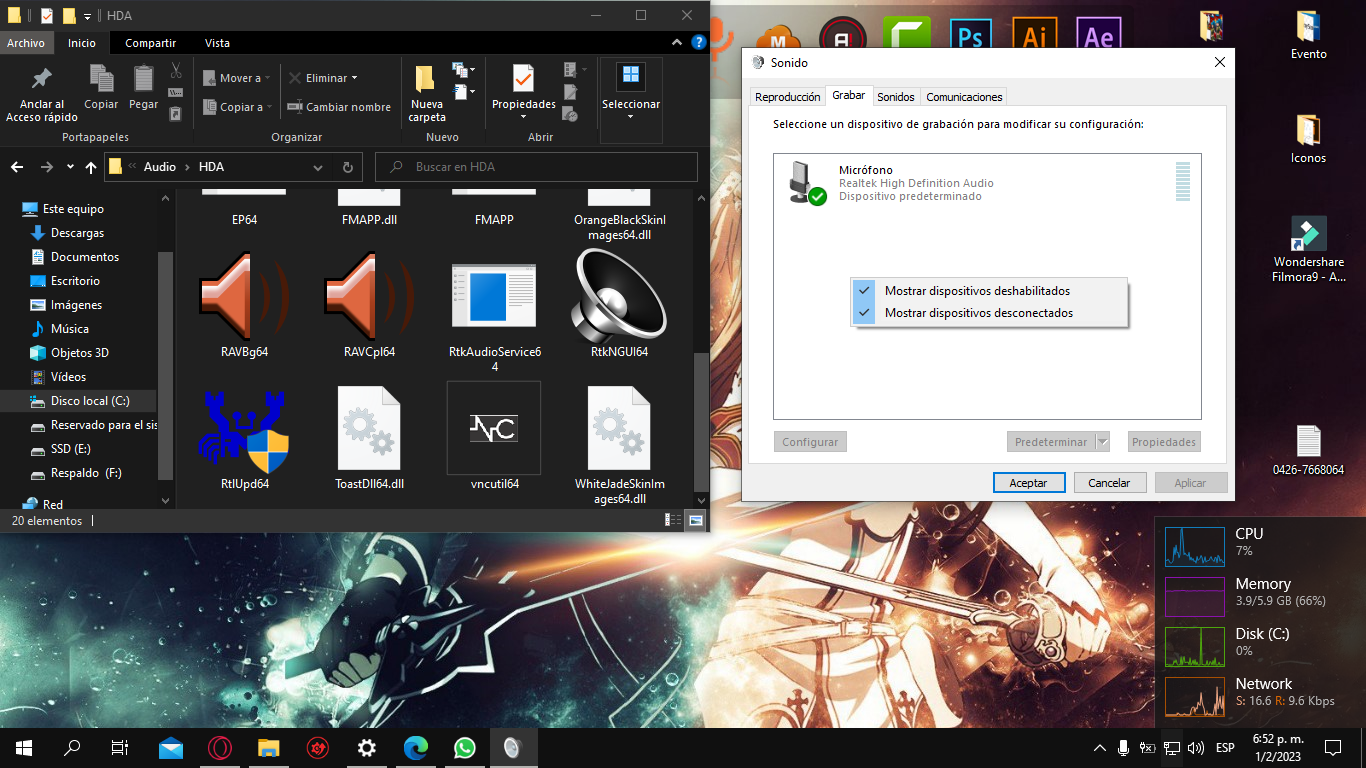Click the microphone icon in system tray

pos(1123,748)
